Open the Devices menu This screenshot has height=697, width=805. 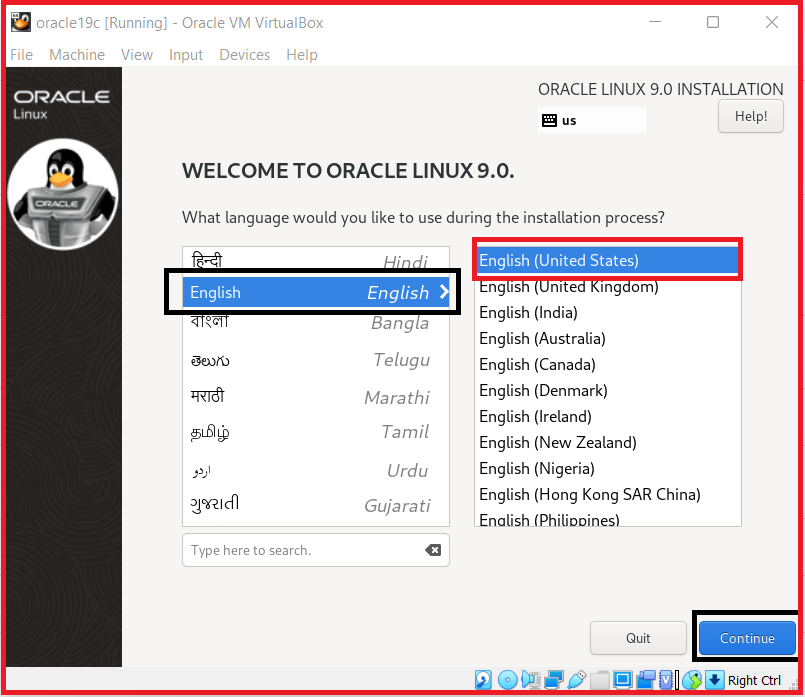tap(244, 54)
